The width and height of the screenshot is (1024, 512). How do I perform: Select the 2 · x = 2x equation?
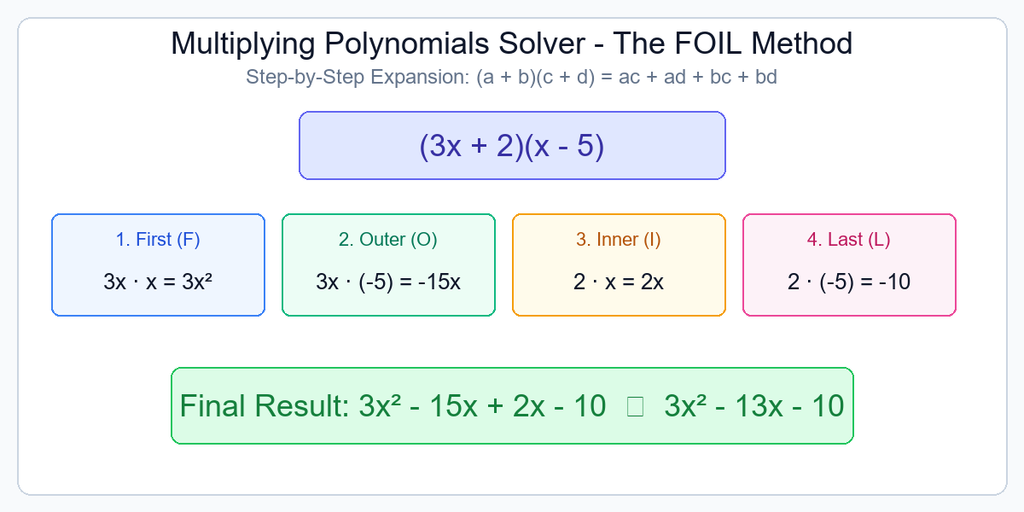(619, 281)
